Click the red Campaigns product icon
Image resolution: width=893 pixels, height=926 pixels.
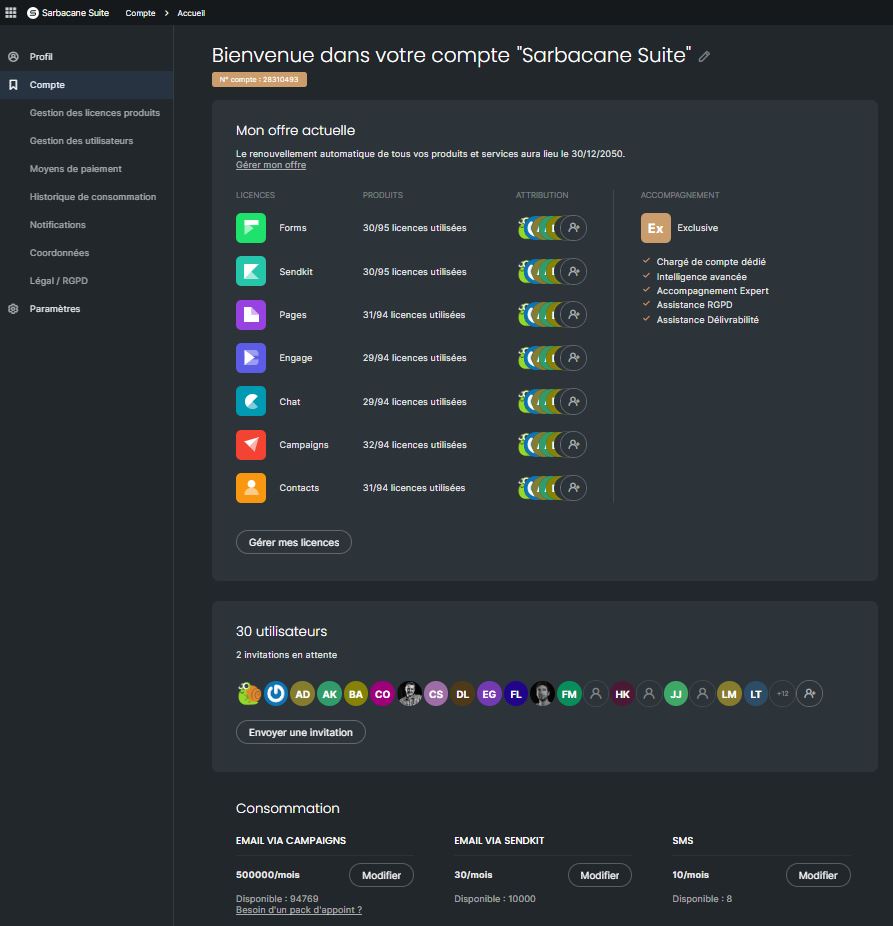[x=251, y=445]
